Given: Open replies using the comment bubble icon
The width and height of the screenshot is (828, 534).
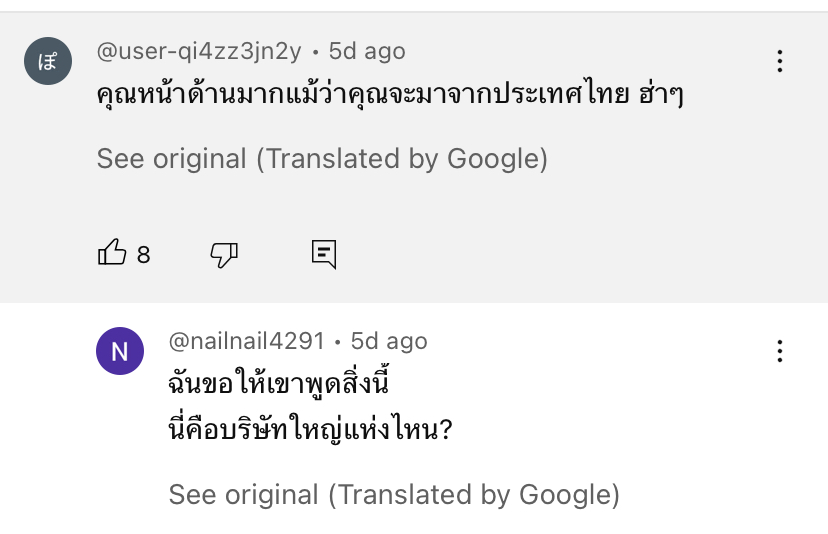Looking at the screenshot, I should 324,254.
